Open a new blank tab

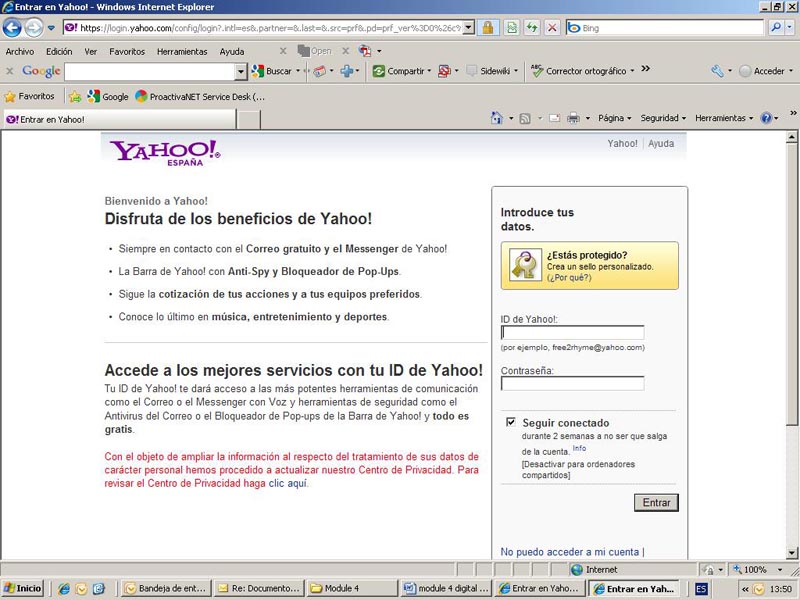(249, 120)
